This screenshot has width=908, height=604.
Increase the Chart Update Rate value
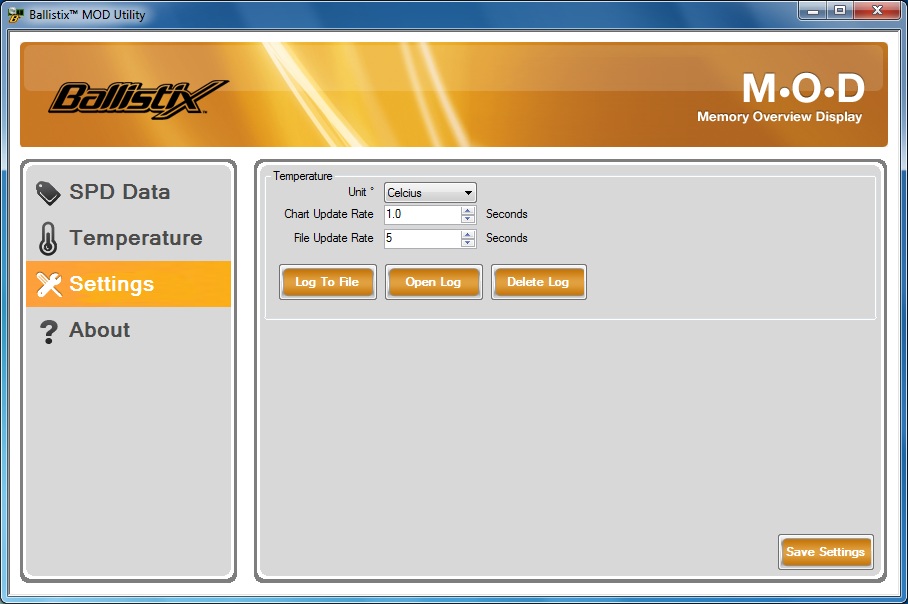(468, 210)
